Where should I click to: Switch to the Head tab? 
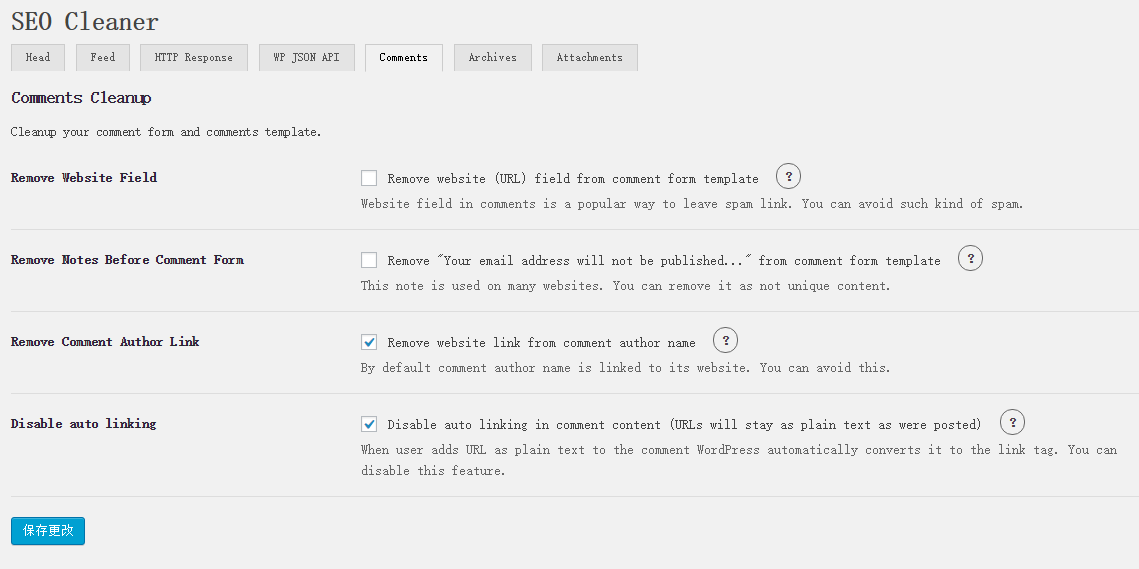click(38, 58)
